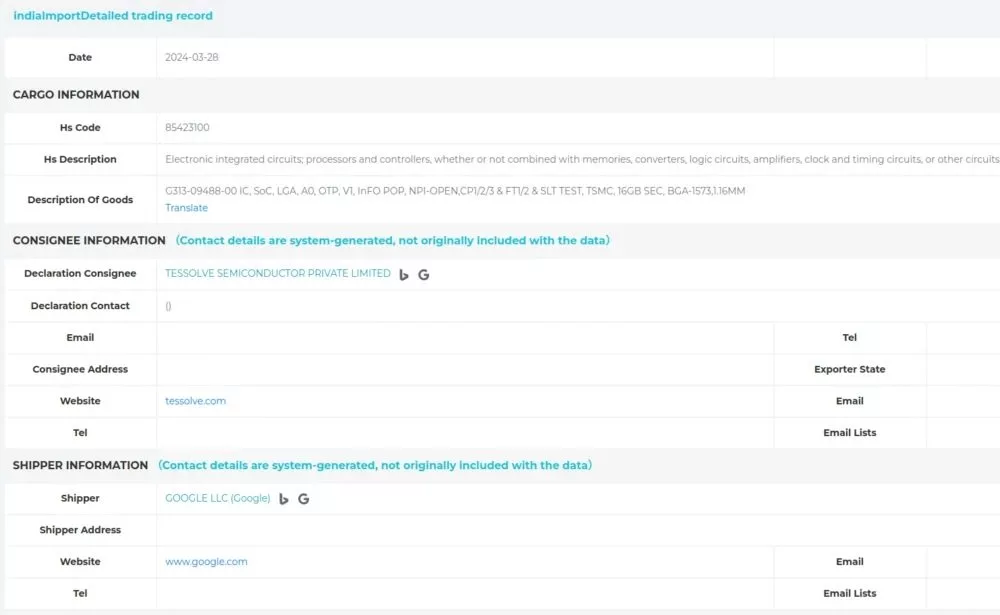1000x615 pixels.
Task: Click the Exporter State label
Action: click(x=849, y=369)
